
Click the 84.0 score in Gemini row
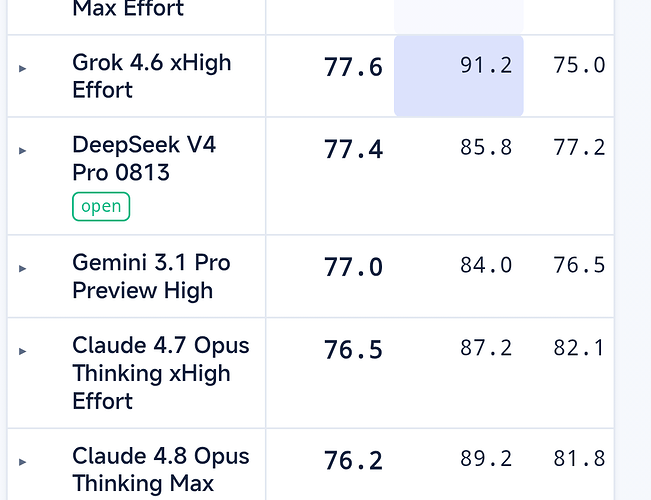(x=486, y=265)
